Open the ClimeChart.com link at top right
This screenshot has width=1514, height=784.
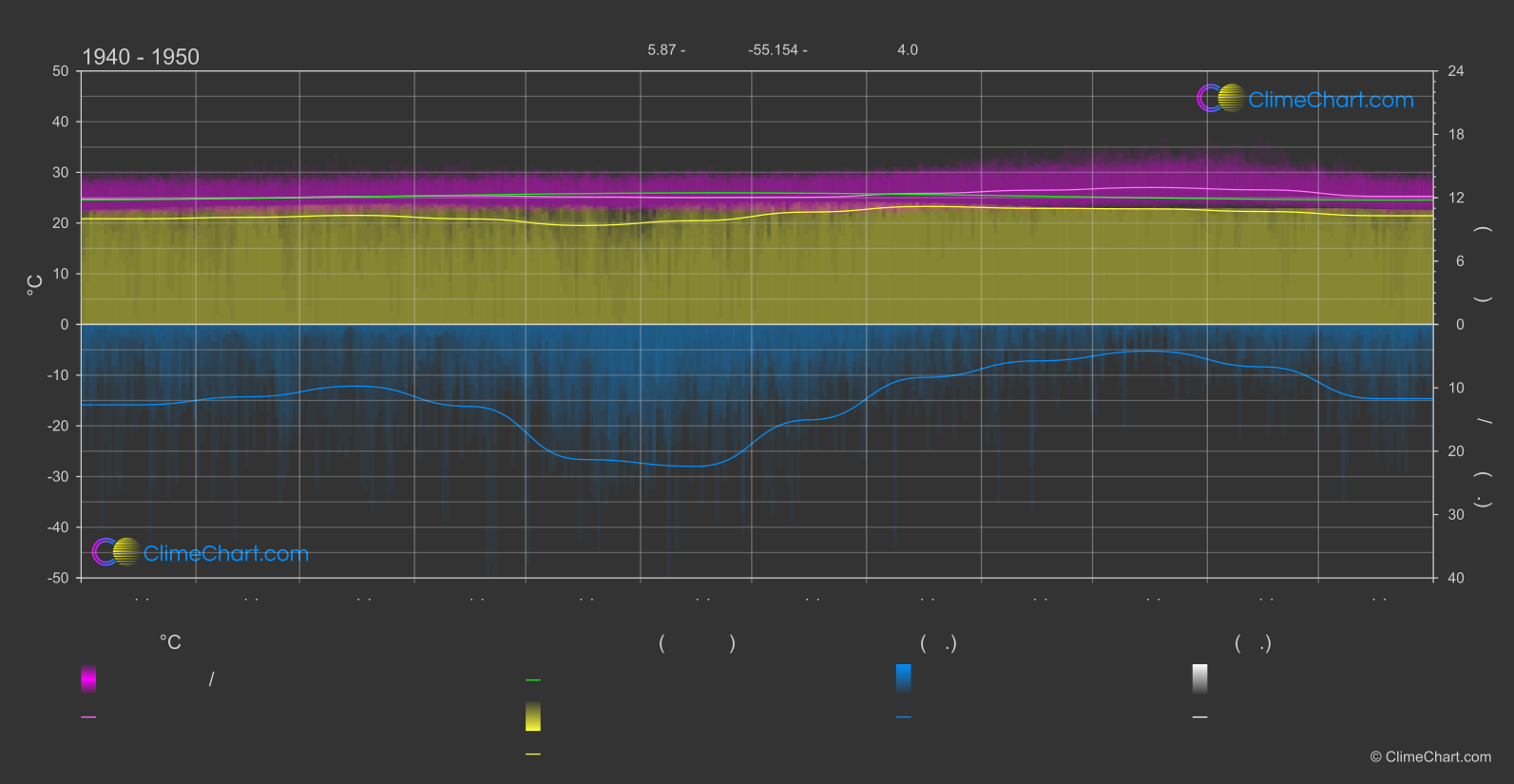(1331, 100)
